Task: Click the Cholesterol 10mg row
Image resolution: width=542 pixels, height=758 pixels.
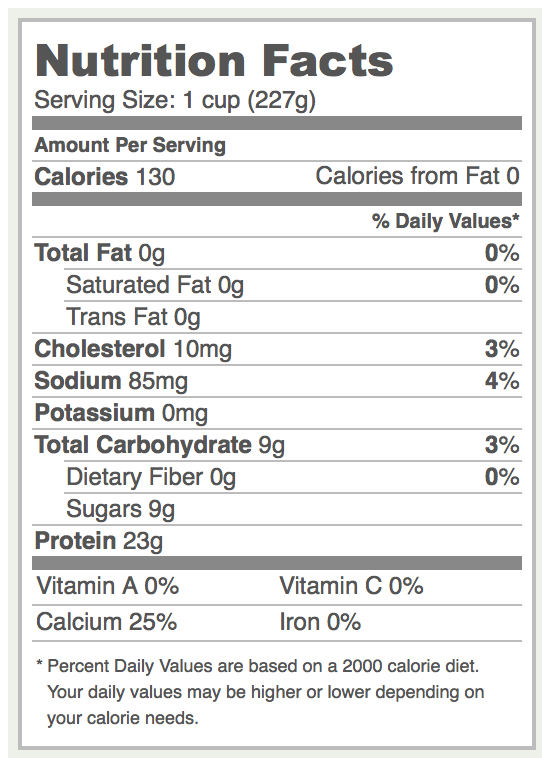Action: click(277, 349)
